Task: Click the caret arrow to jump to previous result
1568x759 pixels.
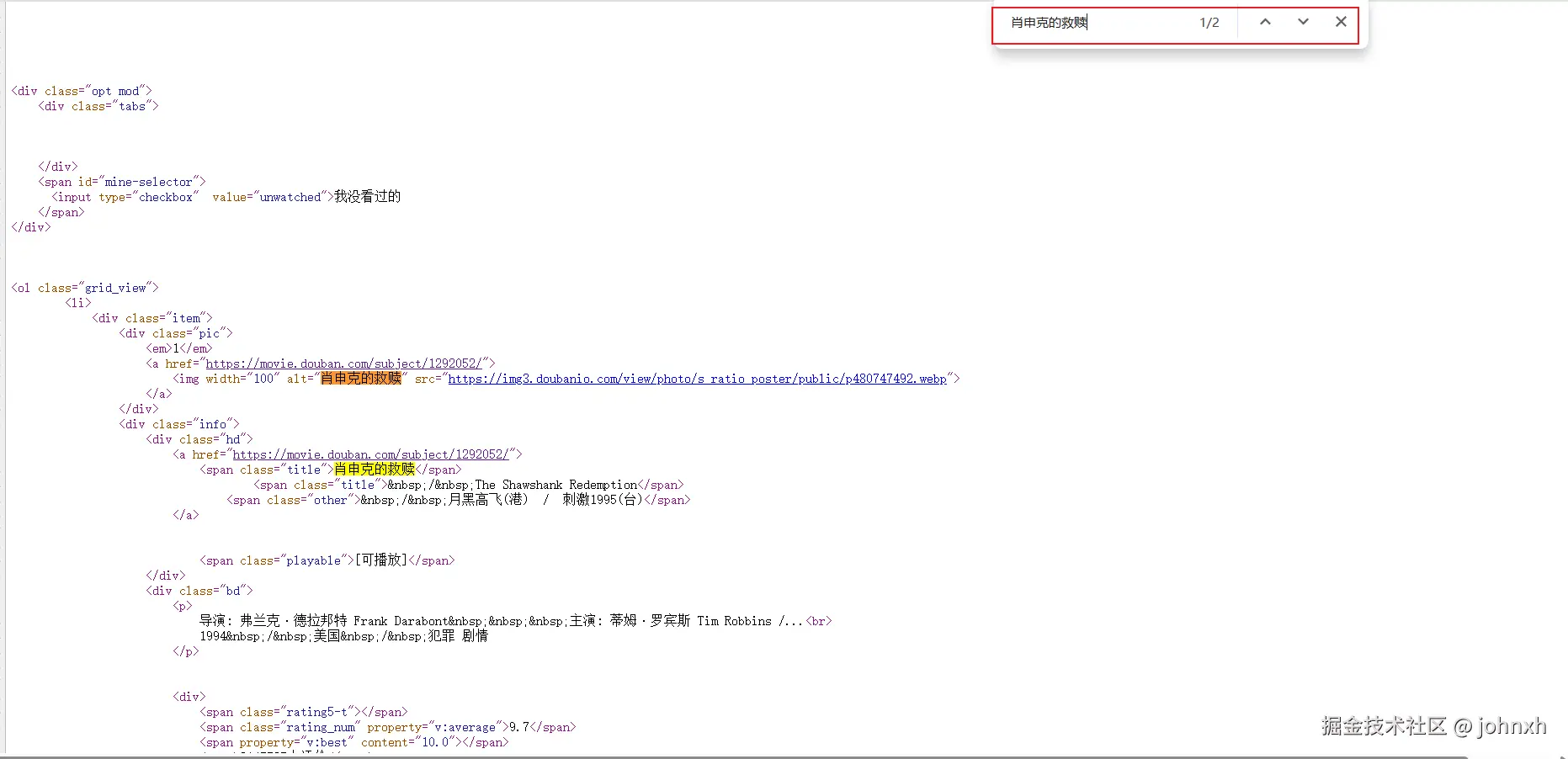Action: pos(1265,22)
